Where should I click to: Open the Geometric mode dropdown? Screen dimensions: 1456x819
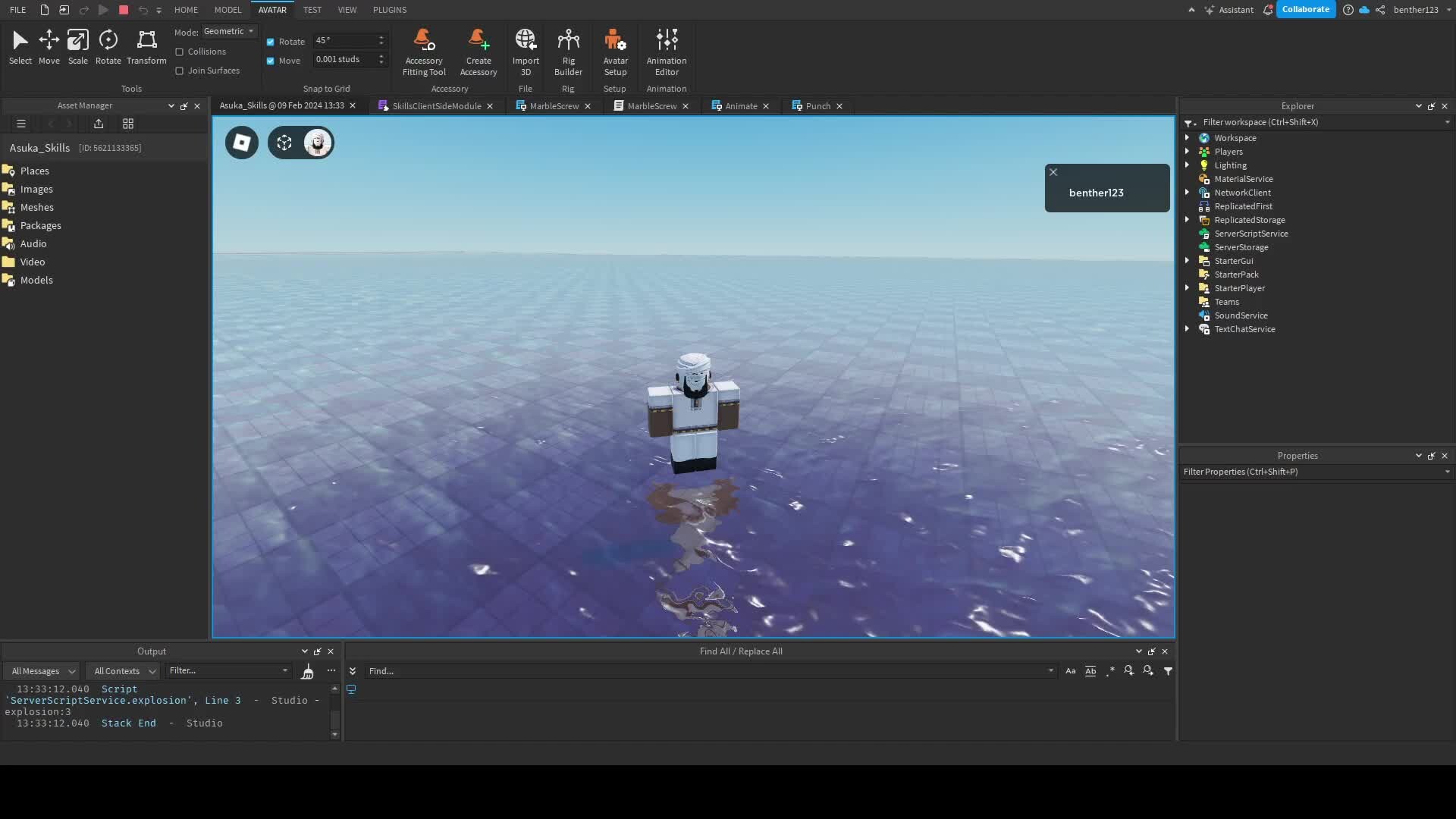pos(227,31)
